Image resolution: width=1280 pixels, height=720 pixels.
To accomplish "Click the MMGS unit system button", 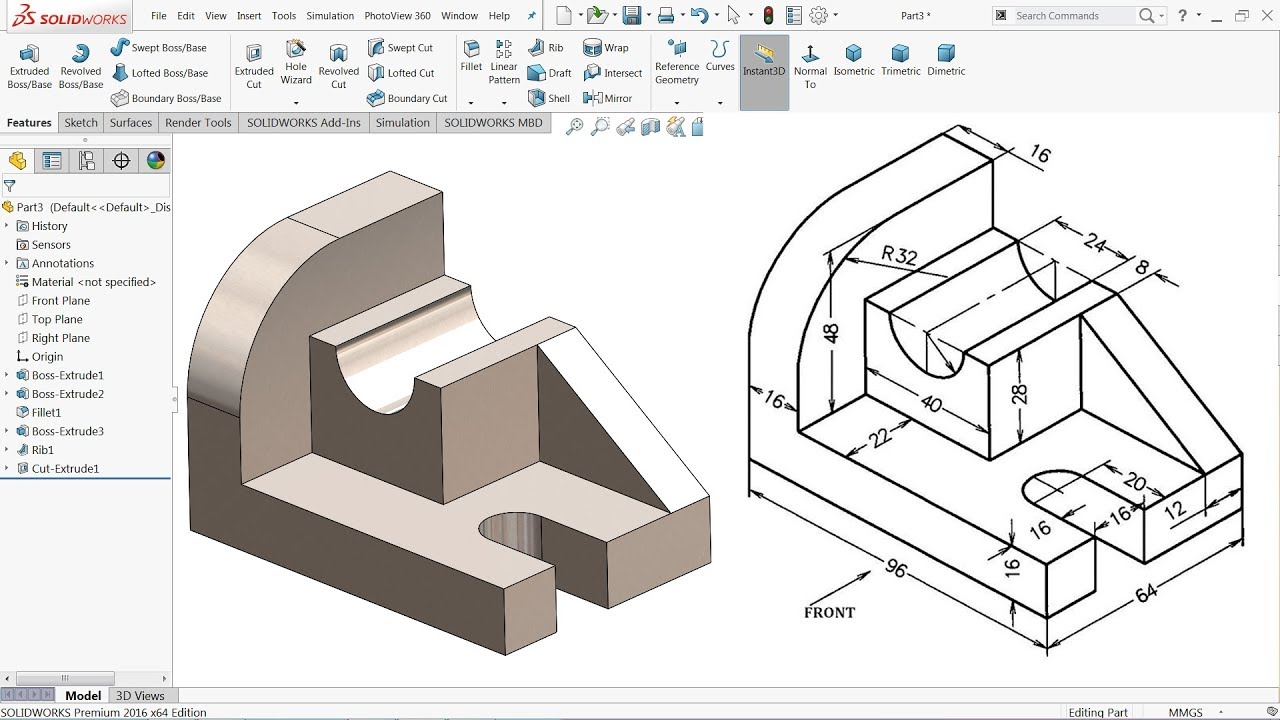I will (1186, 713).
